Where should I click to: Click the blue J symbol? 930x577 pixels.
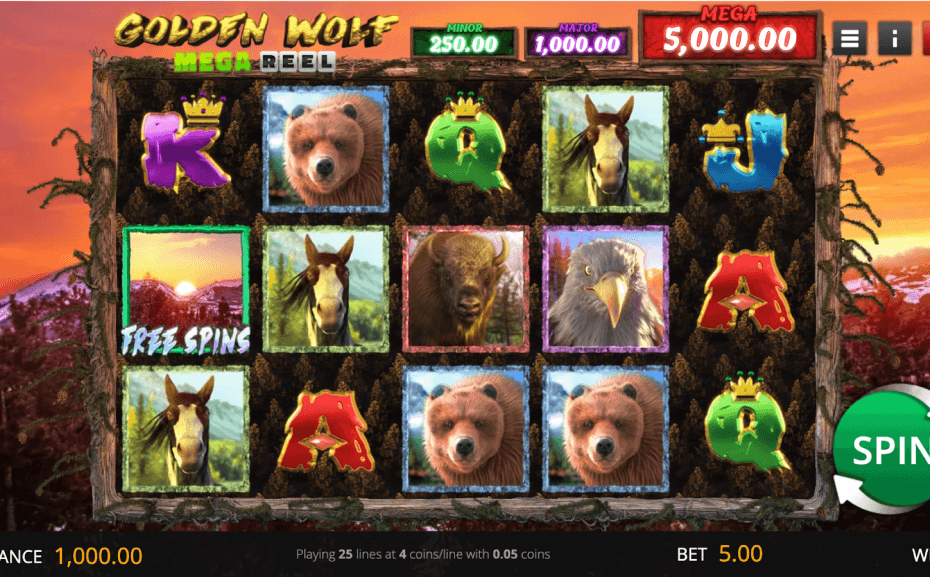[744, 151]
